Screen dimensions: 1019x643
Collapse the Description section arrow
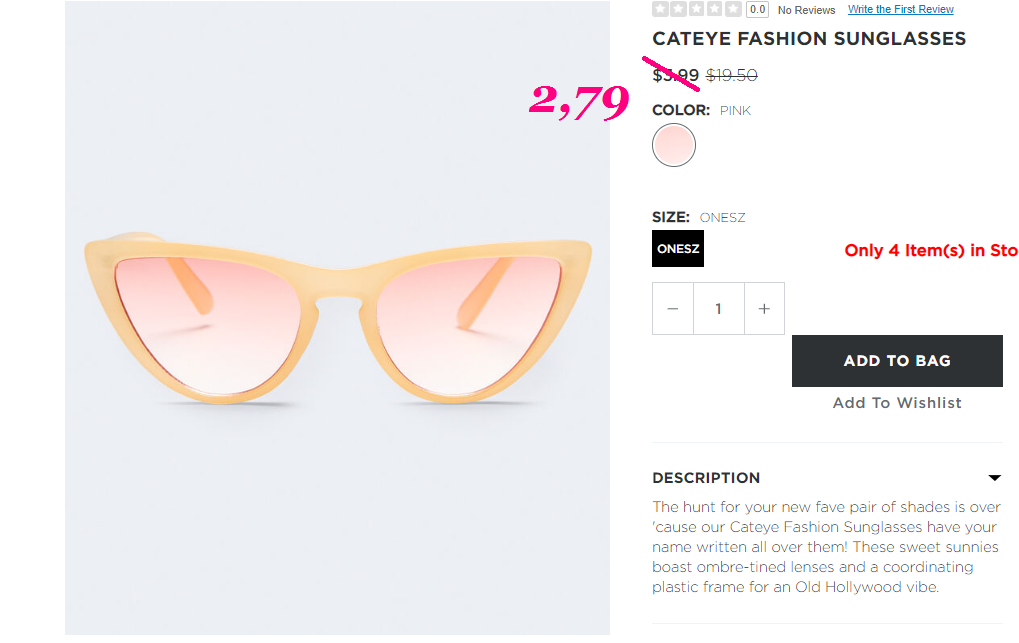click(x=994, y=478)
